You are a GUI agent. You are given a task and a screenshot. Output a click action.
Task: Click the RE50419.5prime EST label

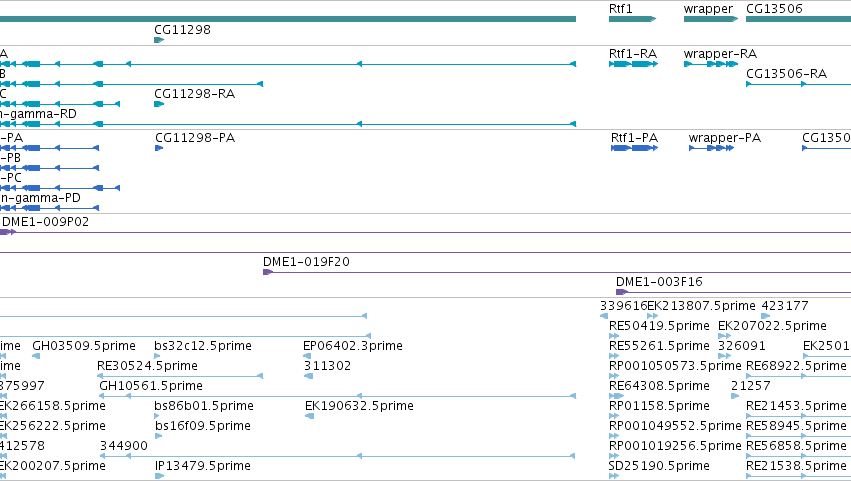pyautogui.click(x=659, y=326)
